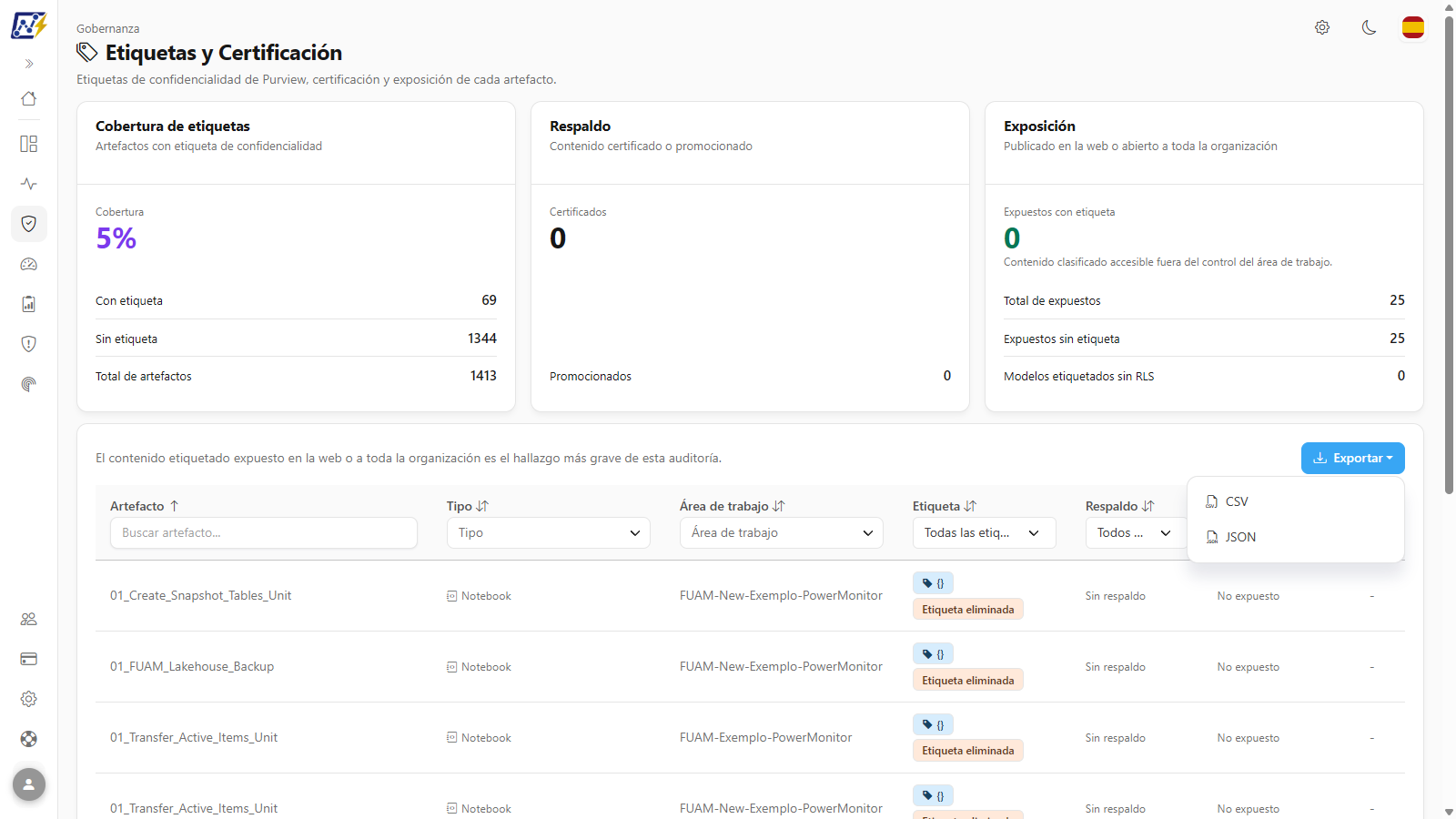Choose JSON from the export menu
Viewport: 1456px width, 819px height.
tap(1296, 537)
